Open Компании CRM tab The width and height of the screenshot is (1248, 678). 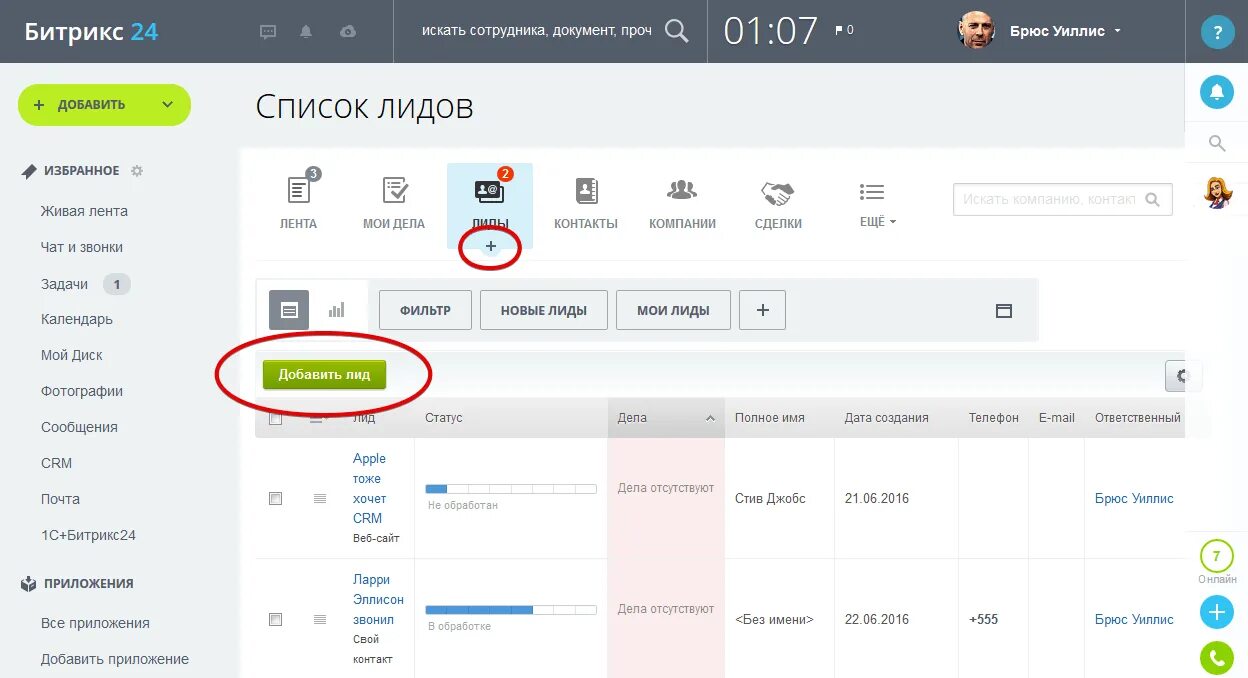point(682,203)
